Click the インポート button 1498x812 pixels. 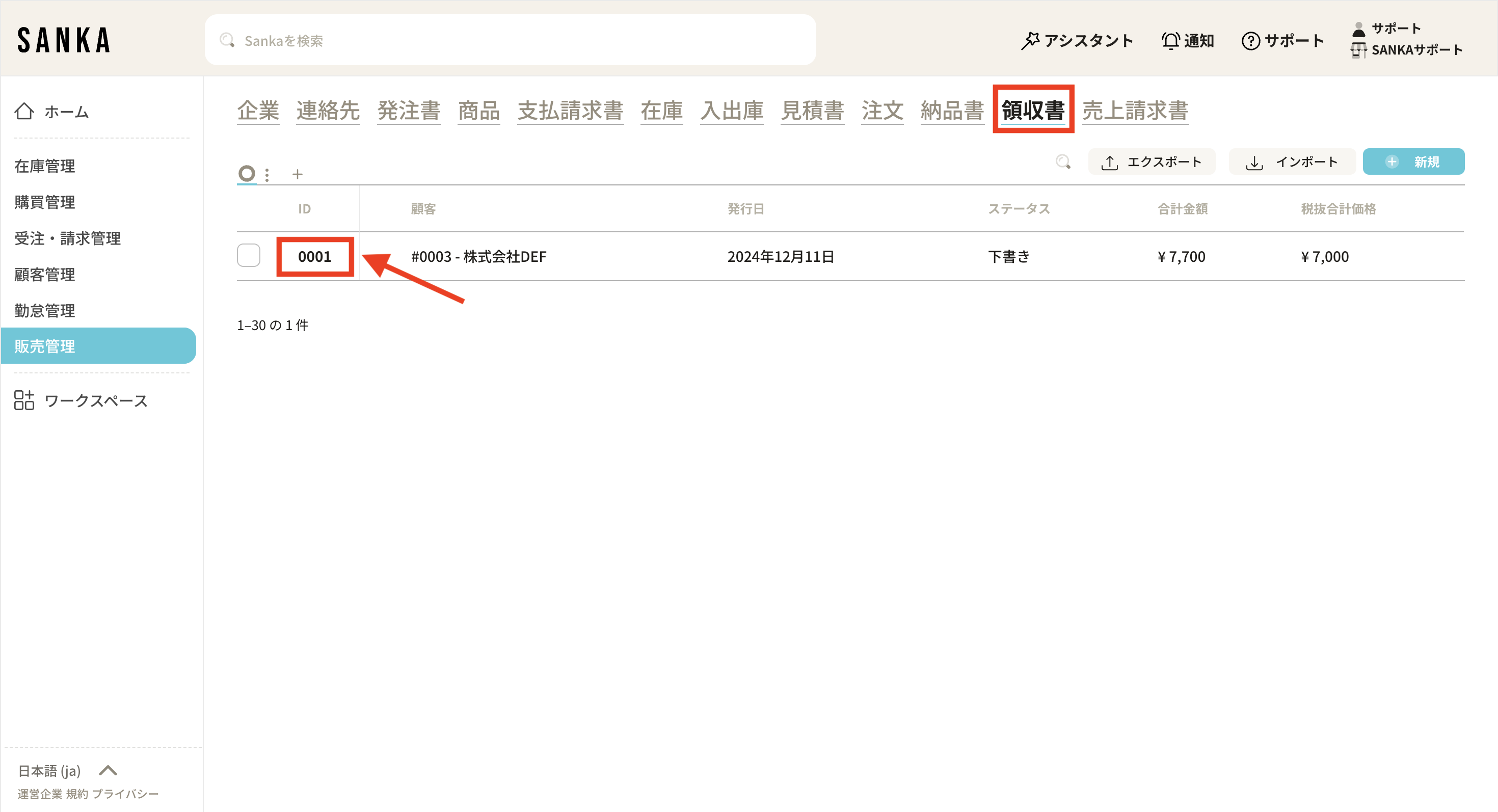coord(1292,161)
